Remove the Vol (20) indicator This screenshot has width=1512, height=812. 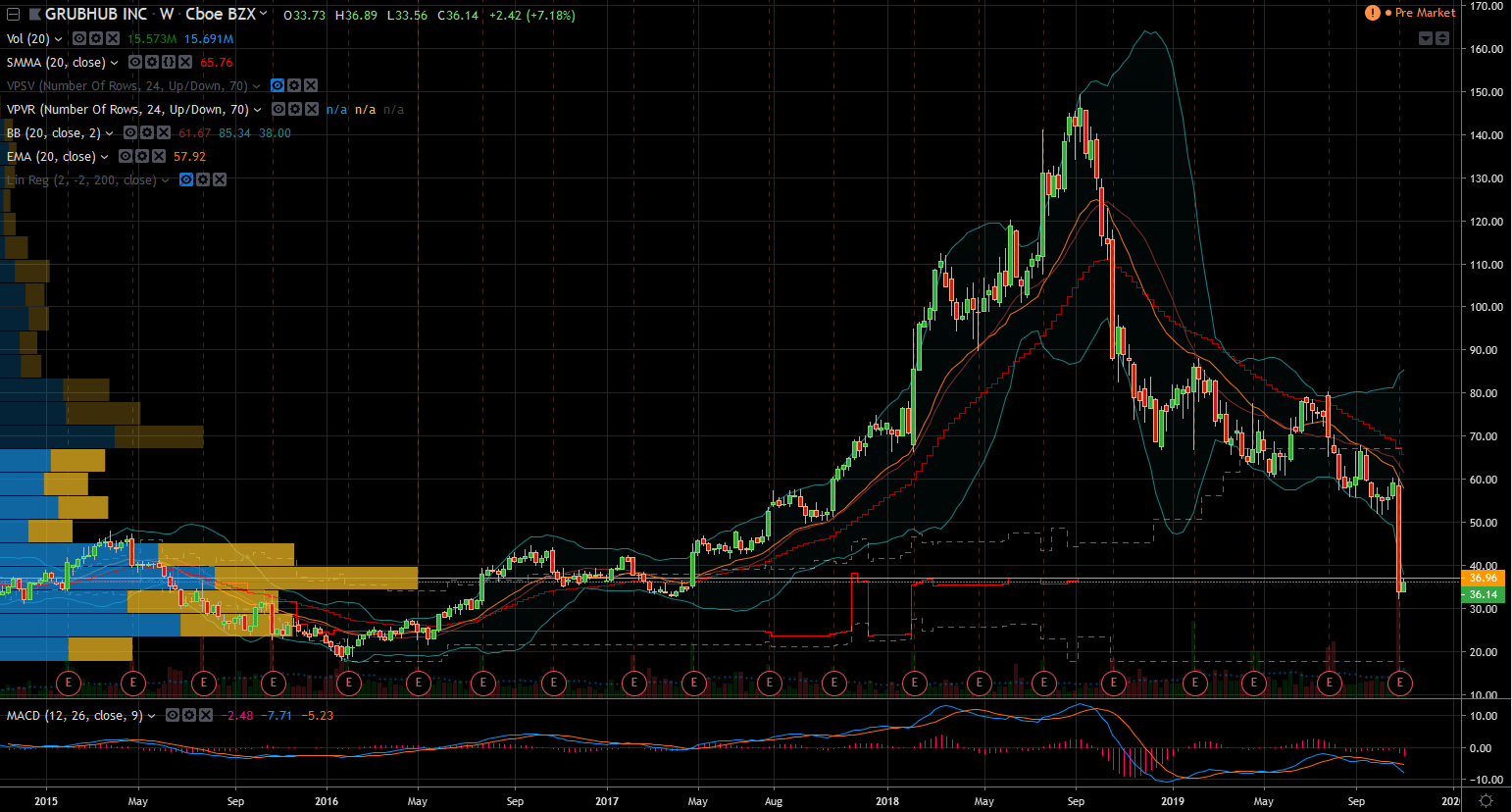click(x=113, y=38)
